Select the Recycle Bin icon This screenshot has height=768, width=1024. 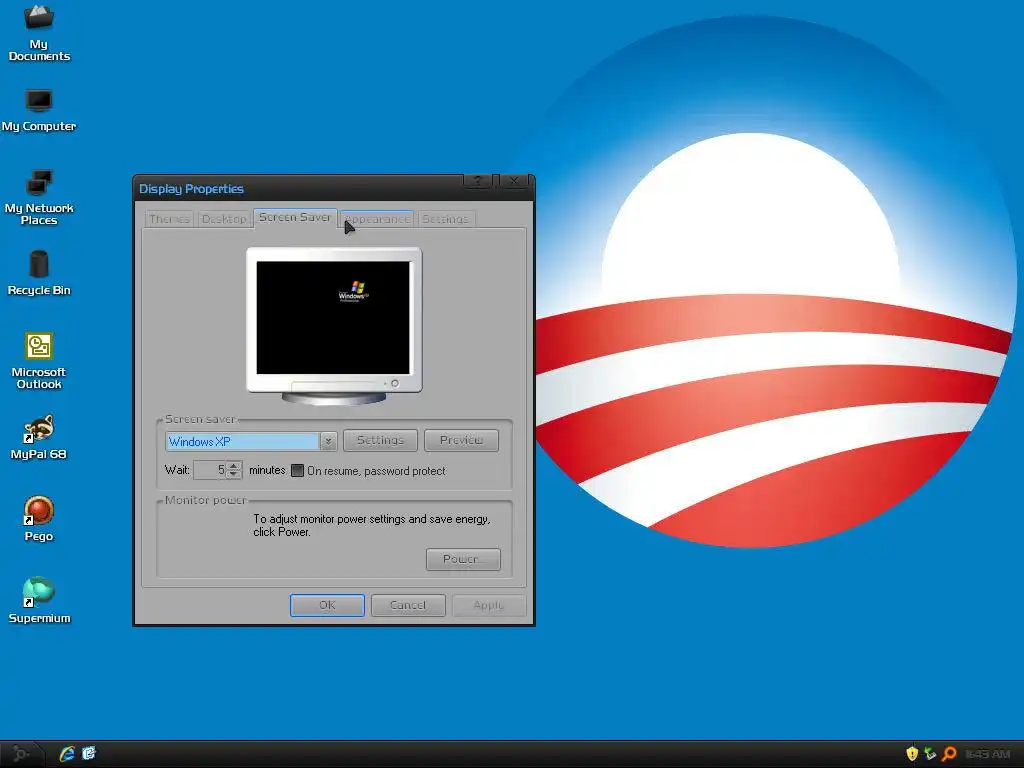[x=39, y=273]
